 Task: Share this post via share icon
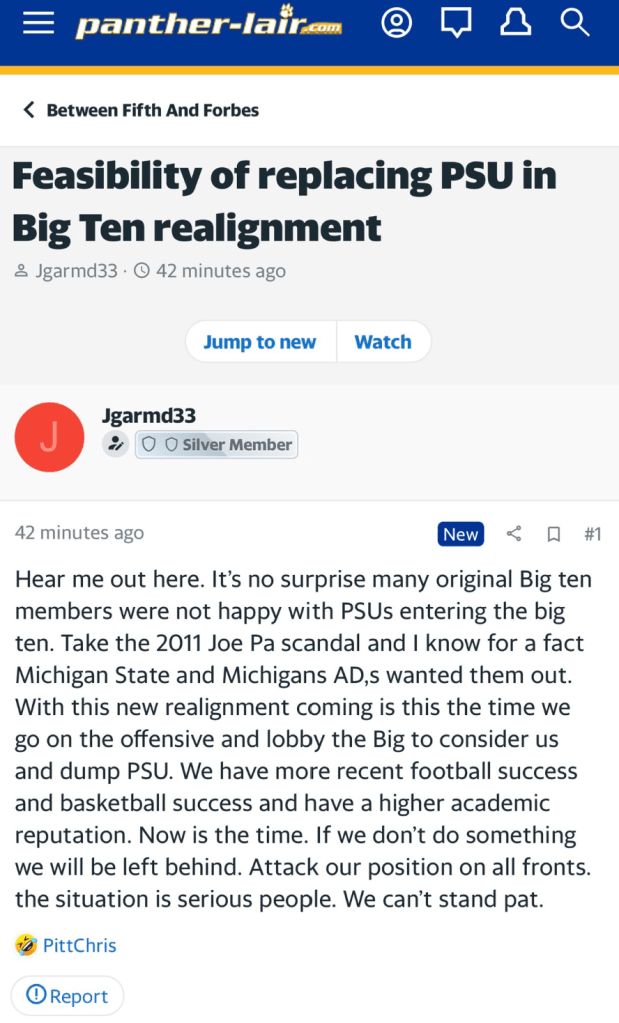pyautogui.click(x=514, y=534)
